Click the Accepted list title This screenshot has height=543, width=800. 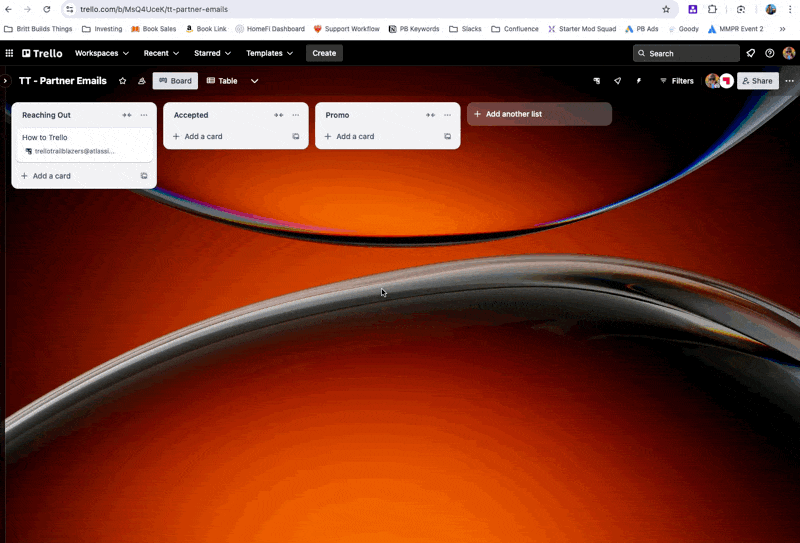tap(191, 115)
